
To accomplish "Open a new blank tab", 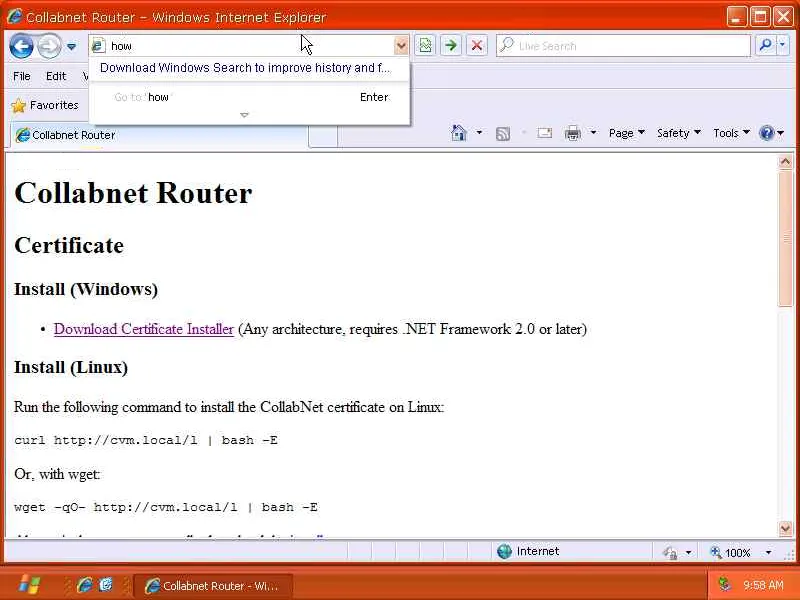I will tap(322, 137).
